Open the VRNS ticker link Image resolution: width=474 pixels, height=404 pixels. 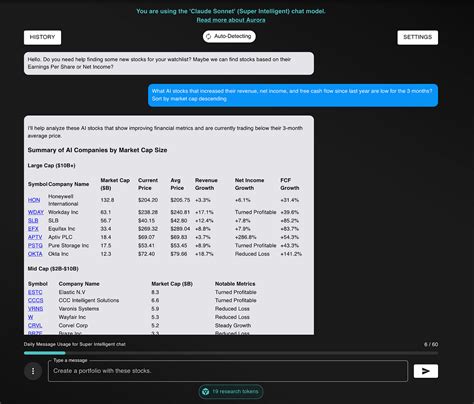[x=35, y=309]
